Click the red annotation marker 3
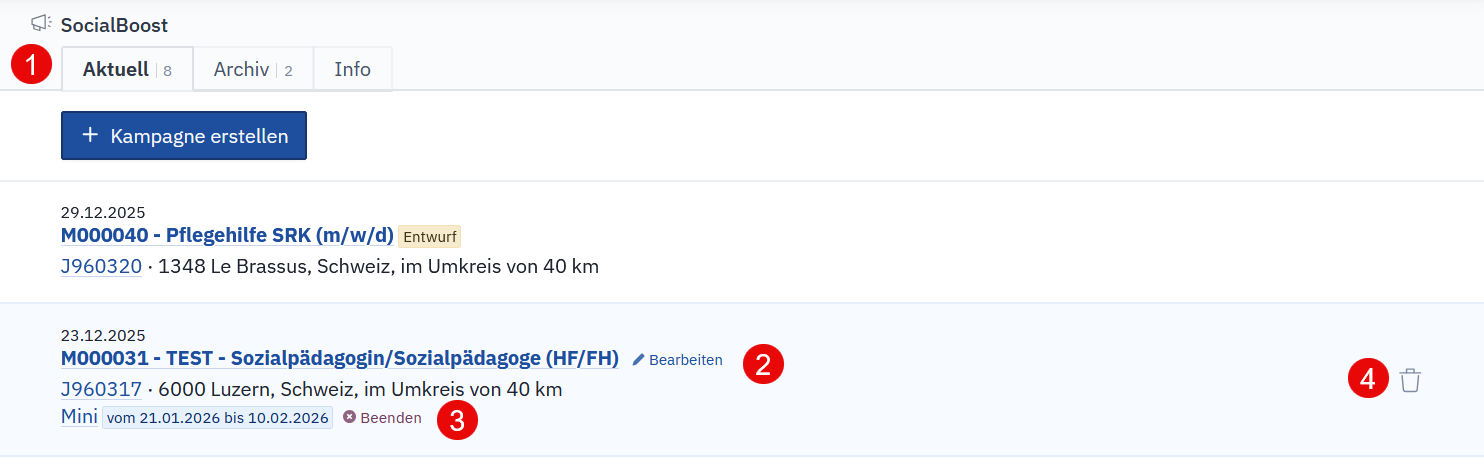1484x467 pixels. pos(457,420)
